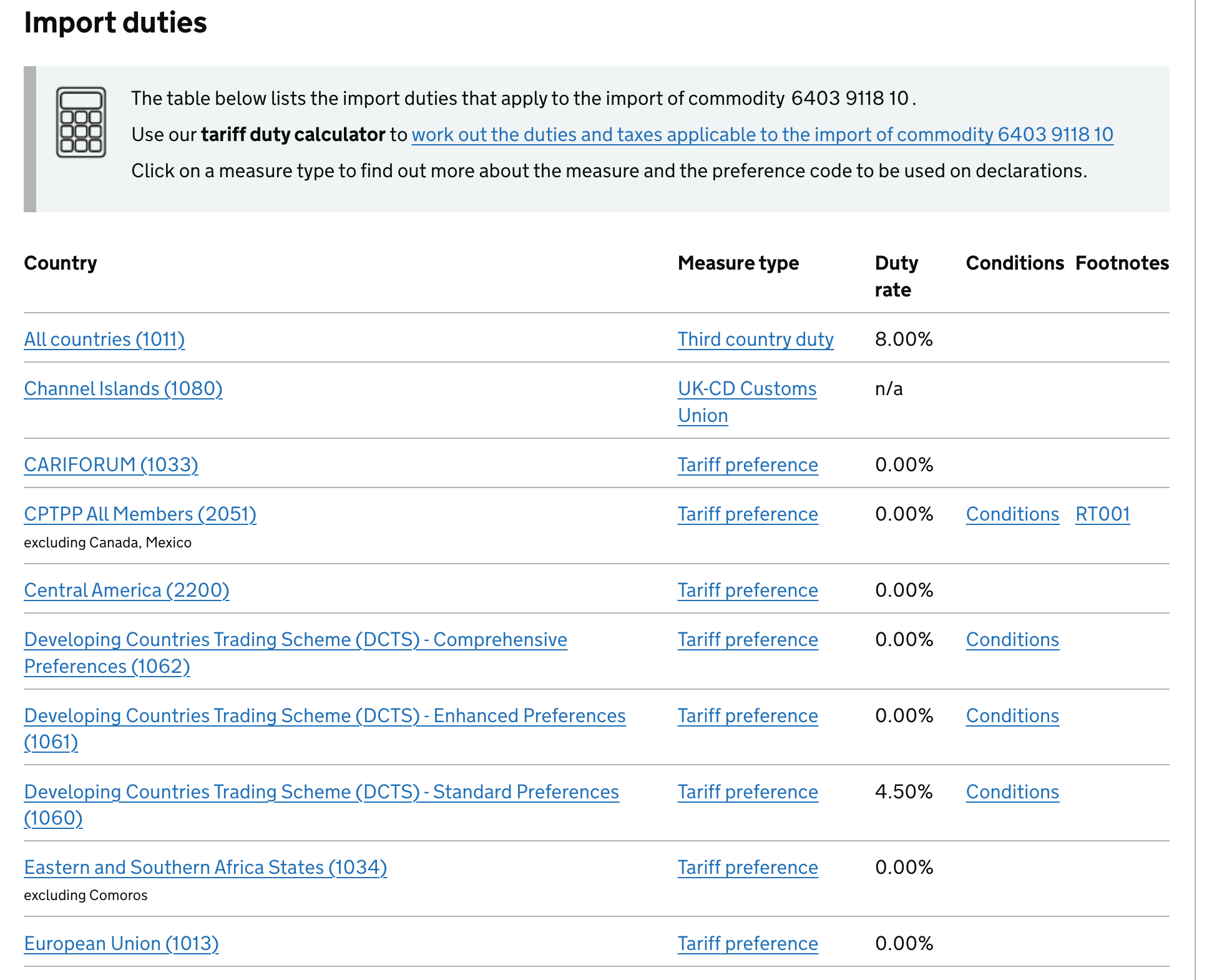
Task: View Conditions for DCTS Enhanced Preferences
Action: pos(1012,715)
